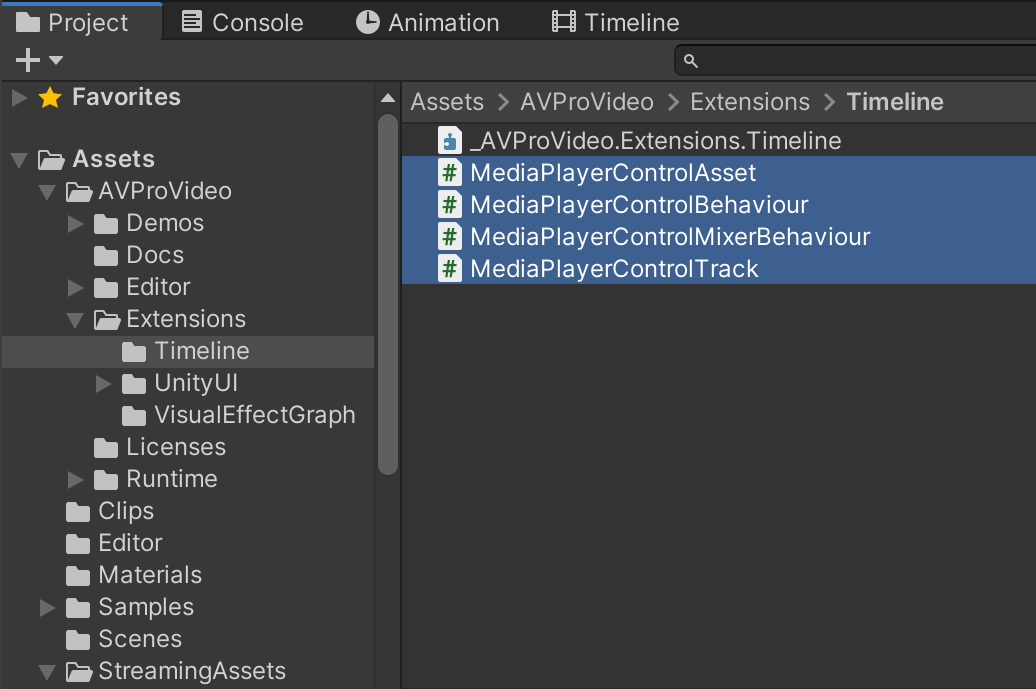
Task: Select the Timeline folder icon in tree
Action: [x=133, y=352]
